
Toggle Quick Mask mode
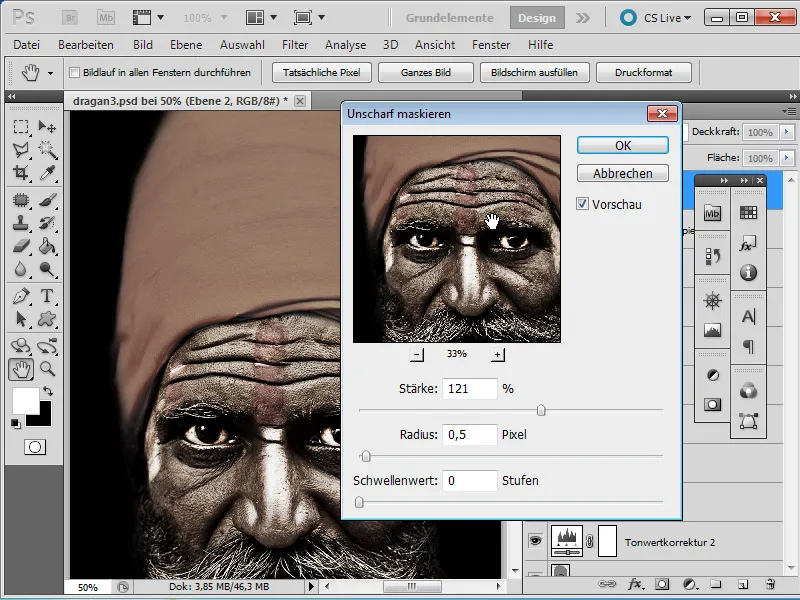point(35,447)
